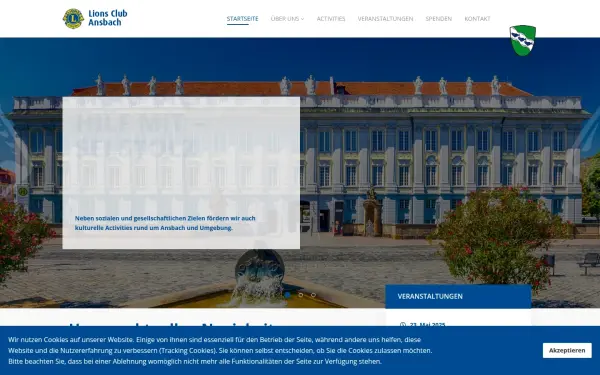Image resolution: width=600 pixels, height=375 pixels.
Task: Select the first slider dot
Action: (x=287, y=295)
